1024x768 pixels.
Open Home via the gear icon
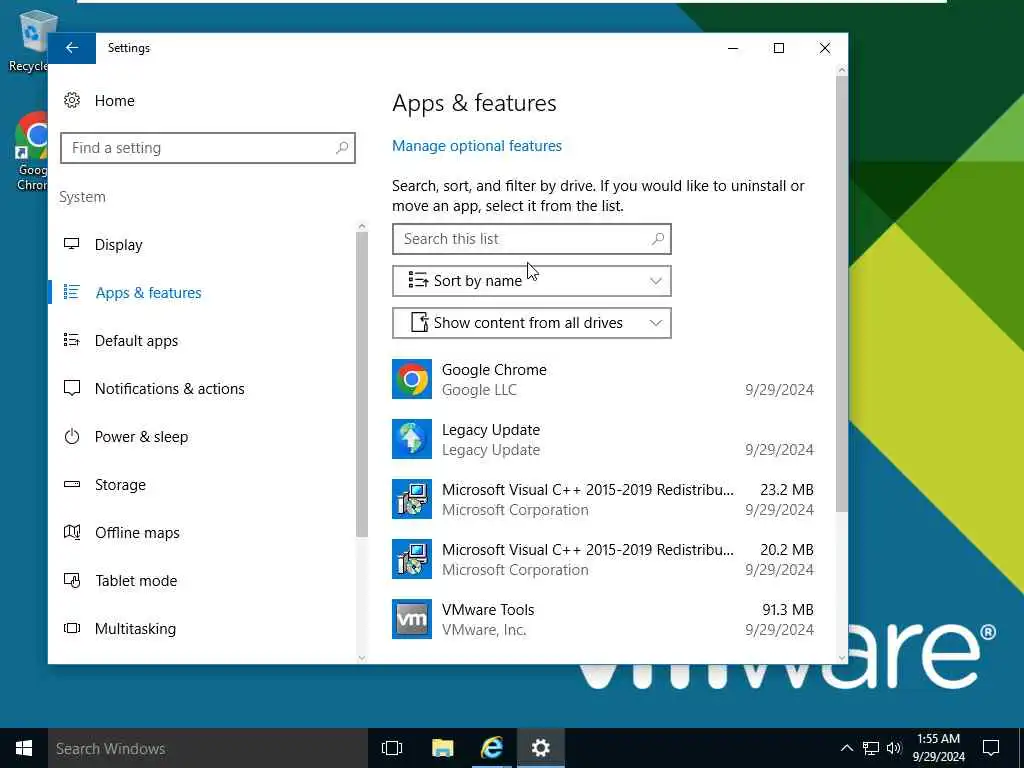click(x=72, y=100)
